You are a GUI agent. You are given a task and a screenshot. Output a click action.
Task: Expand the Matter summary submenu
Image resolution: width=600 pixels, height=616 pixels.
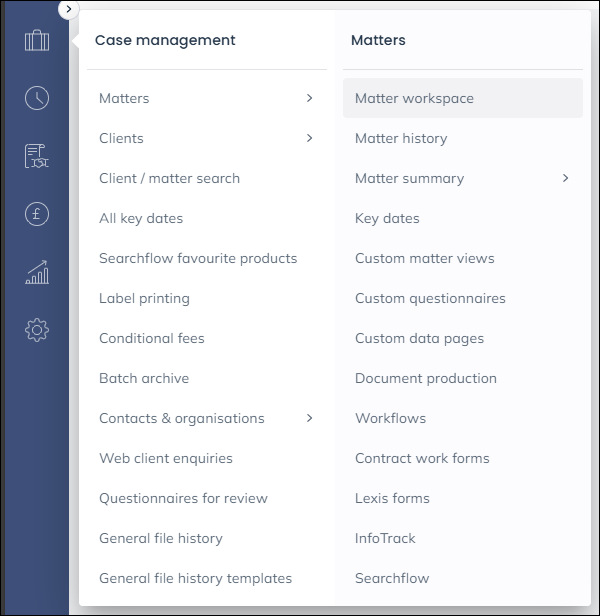(x=565, y=178)
